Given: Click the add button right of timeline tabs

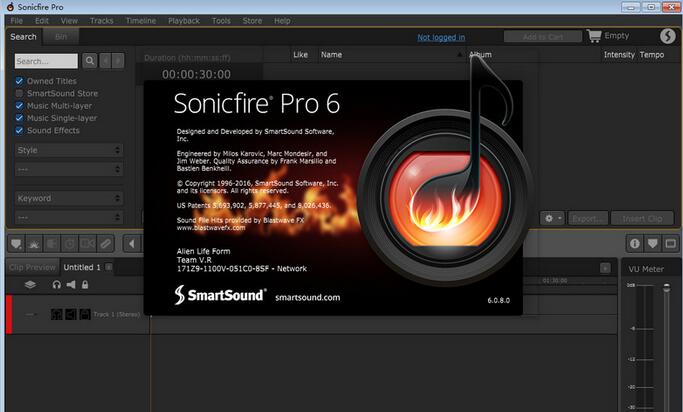Looking at the screenshot, I should (x=605, y=268).
